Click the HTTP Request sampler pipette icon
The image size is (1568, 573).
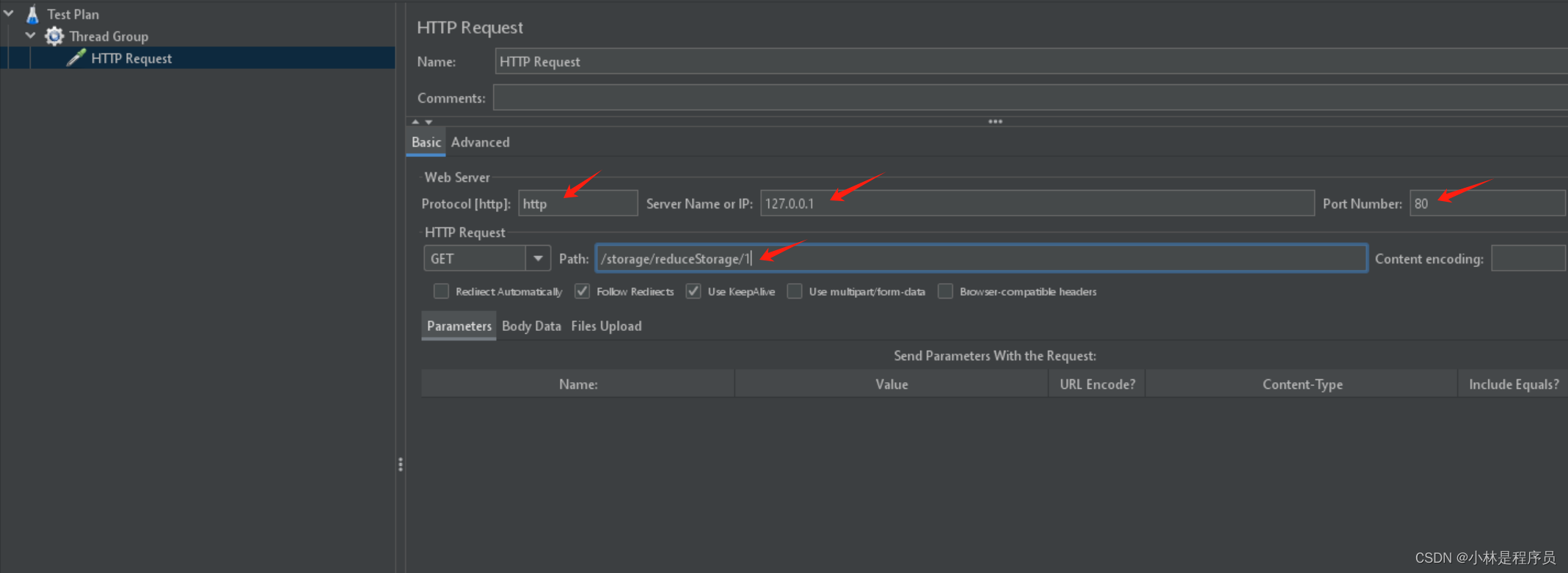pyautogui.click(x=76, y=58)
